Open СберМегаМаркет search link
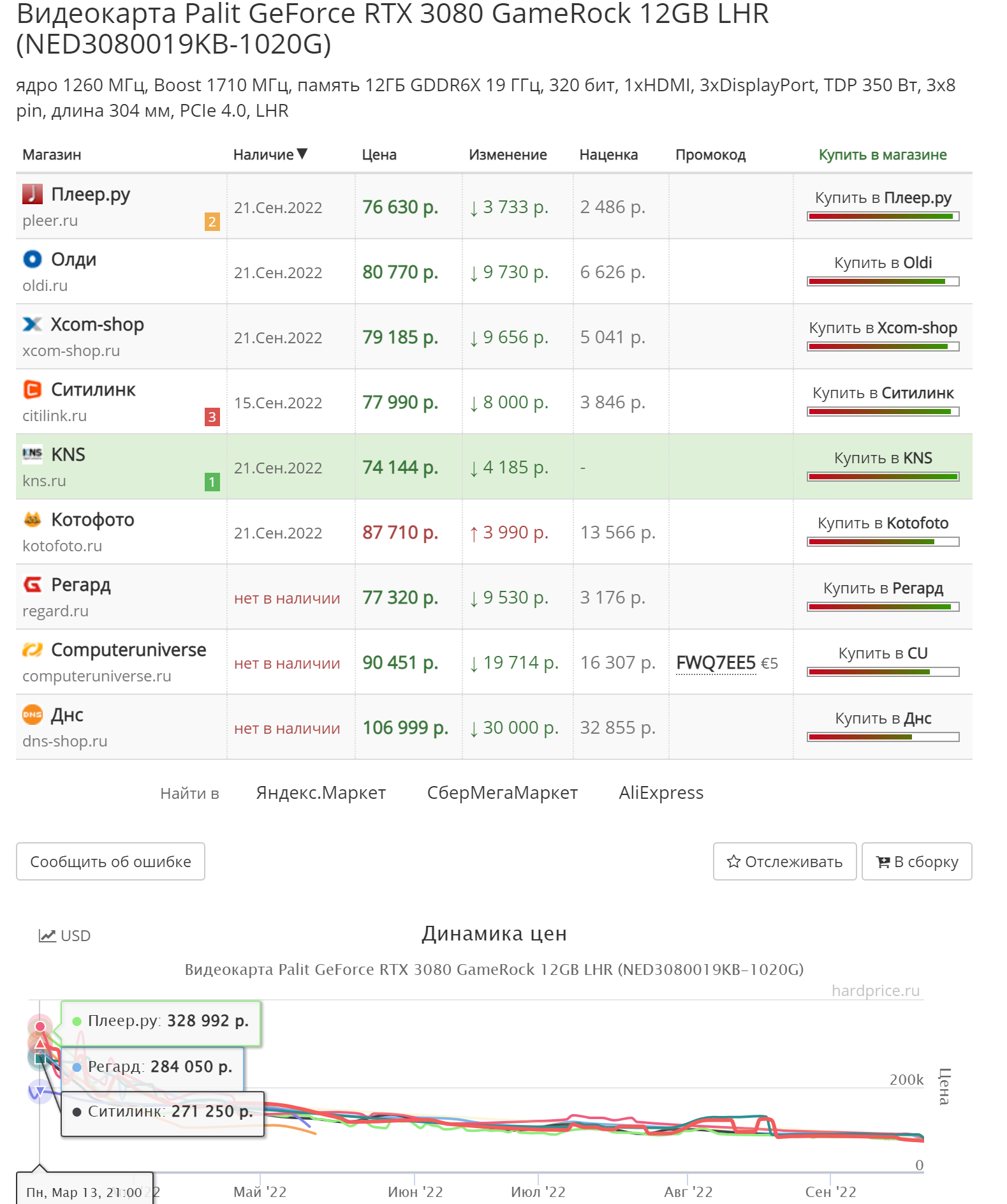Viewport: 1007px width, 1204px height. (503, 793)
